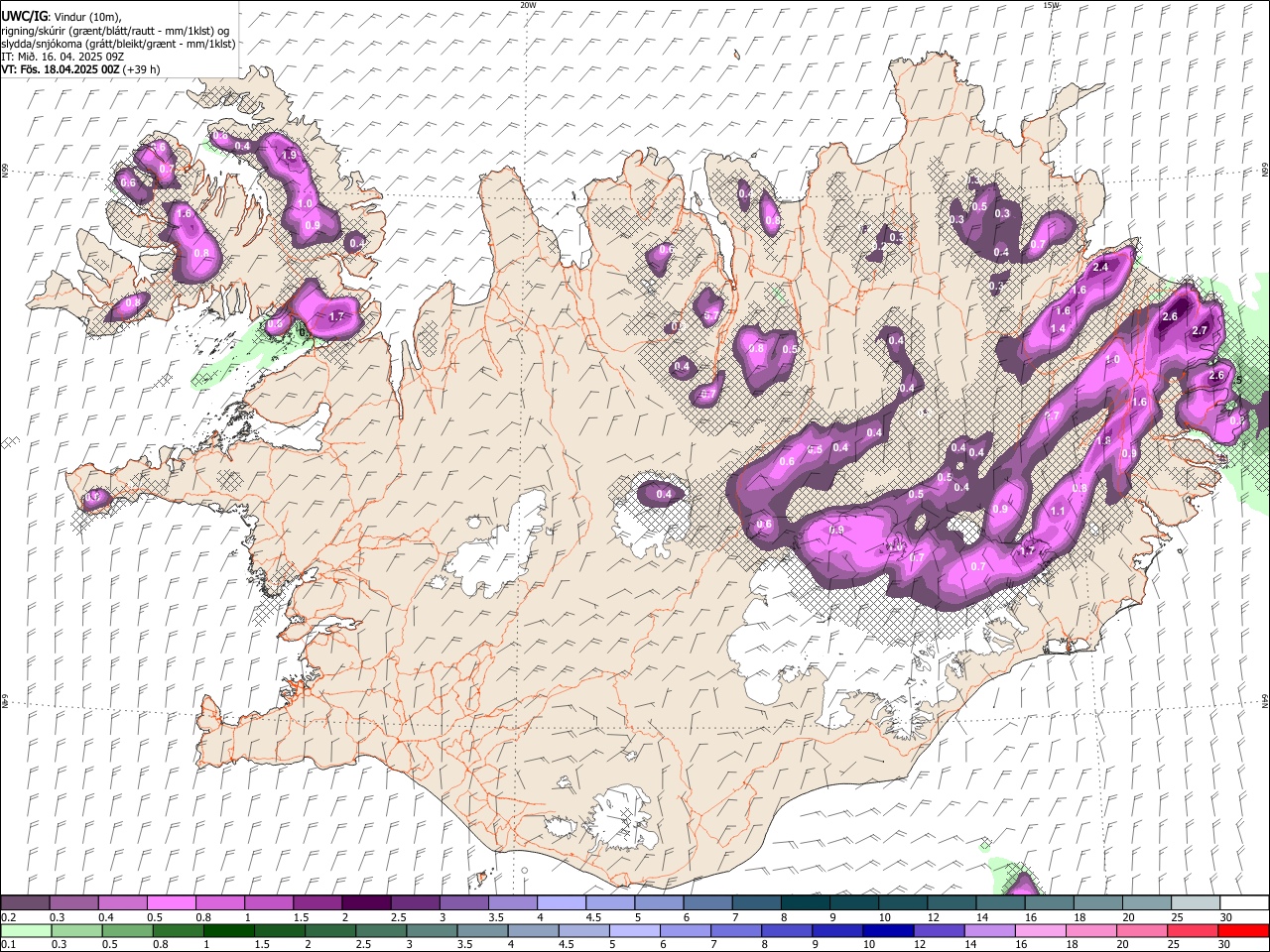The height and width of the screenshot is (952, 1270).
Task: Click the '0.1' label under the lower rain scale
Action: tap(8, 945)
